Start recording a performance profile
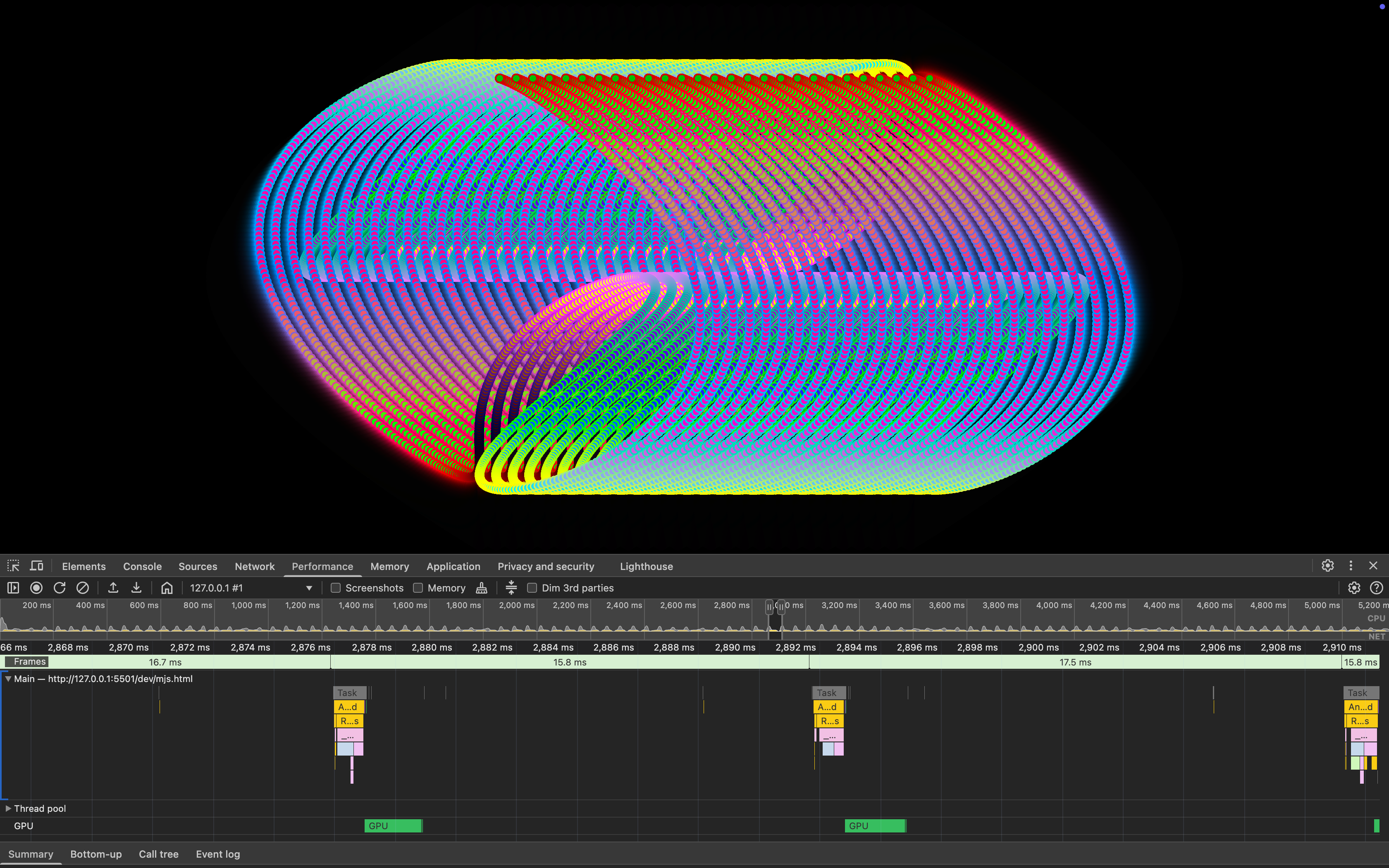This screenshot has height=868, width=1389. coord(36,588)
